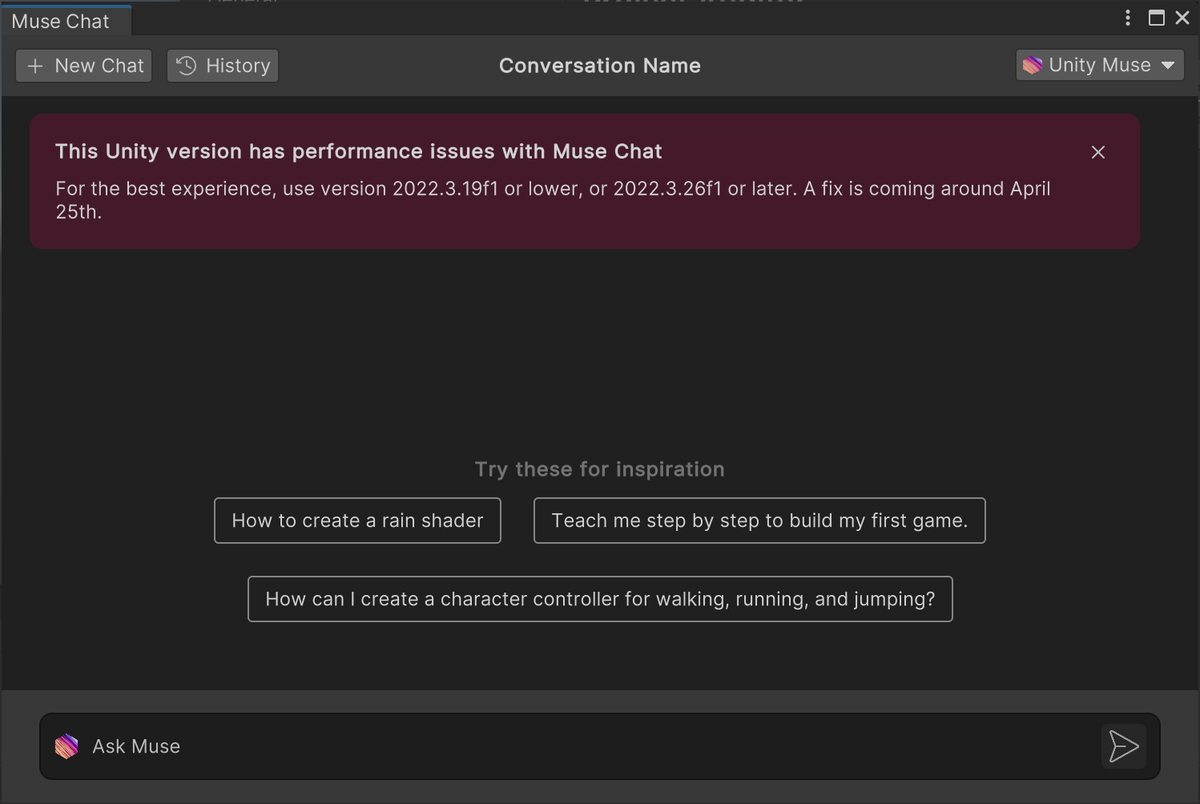Maximize the Muse Chat window
The width and height of the screenshot is (1200, 804).
coord(1156,18)
